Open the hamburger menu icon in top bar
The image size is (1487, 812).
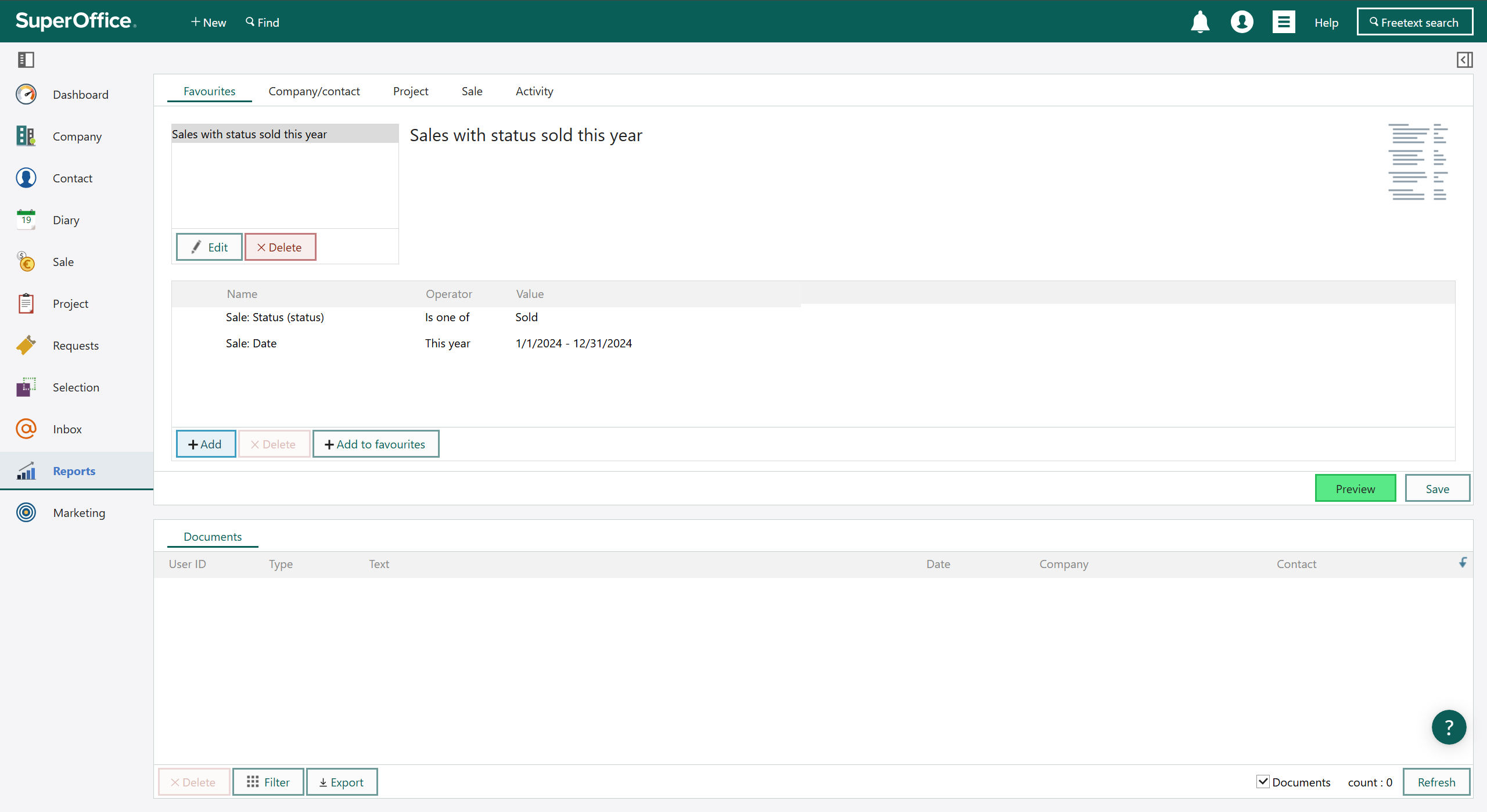[1284, 22]
